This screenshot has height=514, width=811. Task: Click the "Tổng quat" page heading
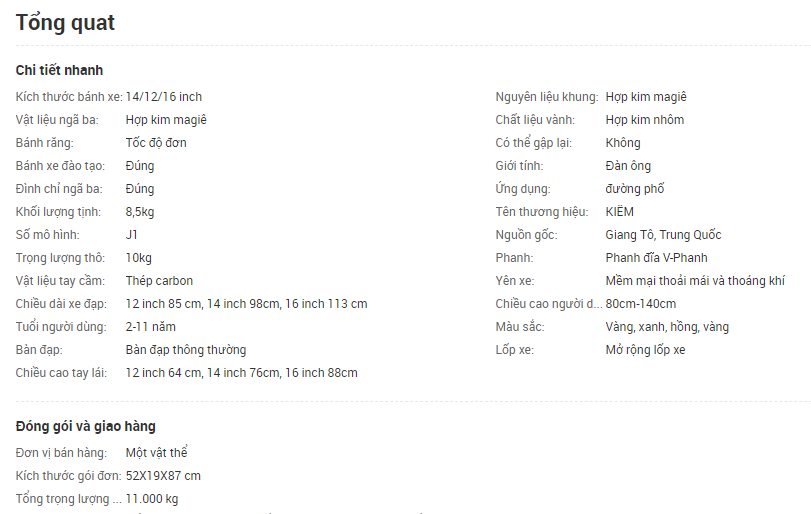(x=65, y=22)
